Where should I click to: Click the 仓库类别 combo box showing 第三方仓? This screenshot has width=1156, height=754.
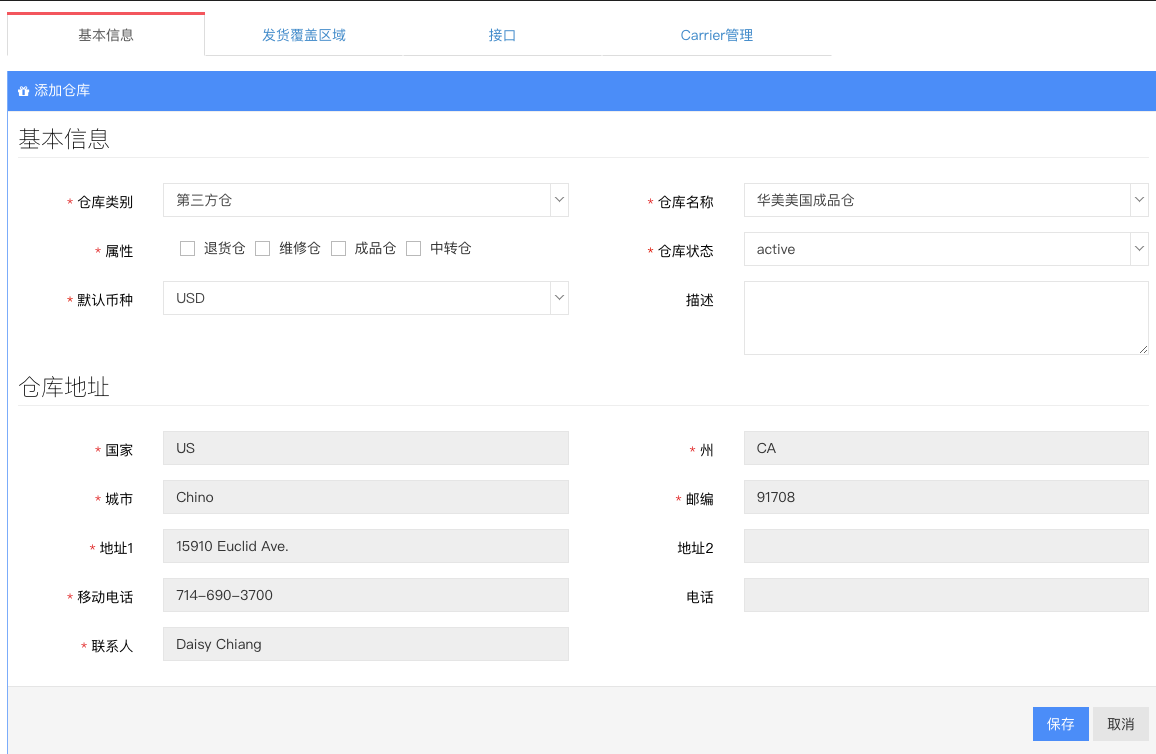coord(366,200)
